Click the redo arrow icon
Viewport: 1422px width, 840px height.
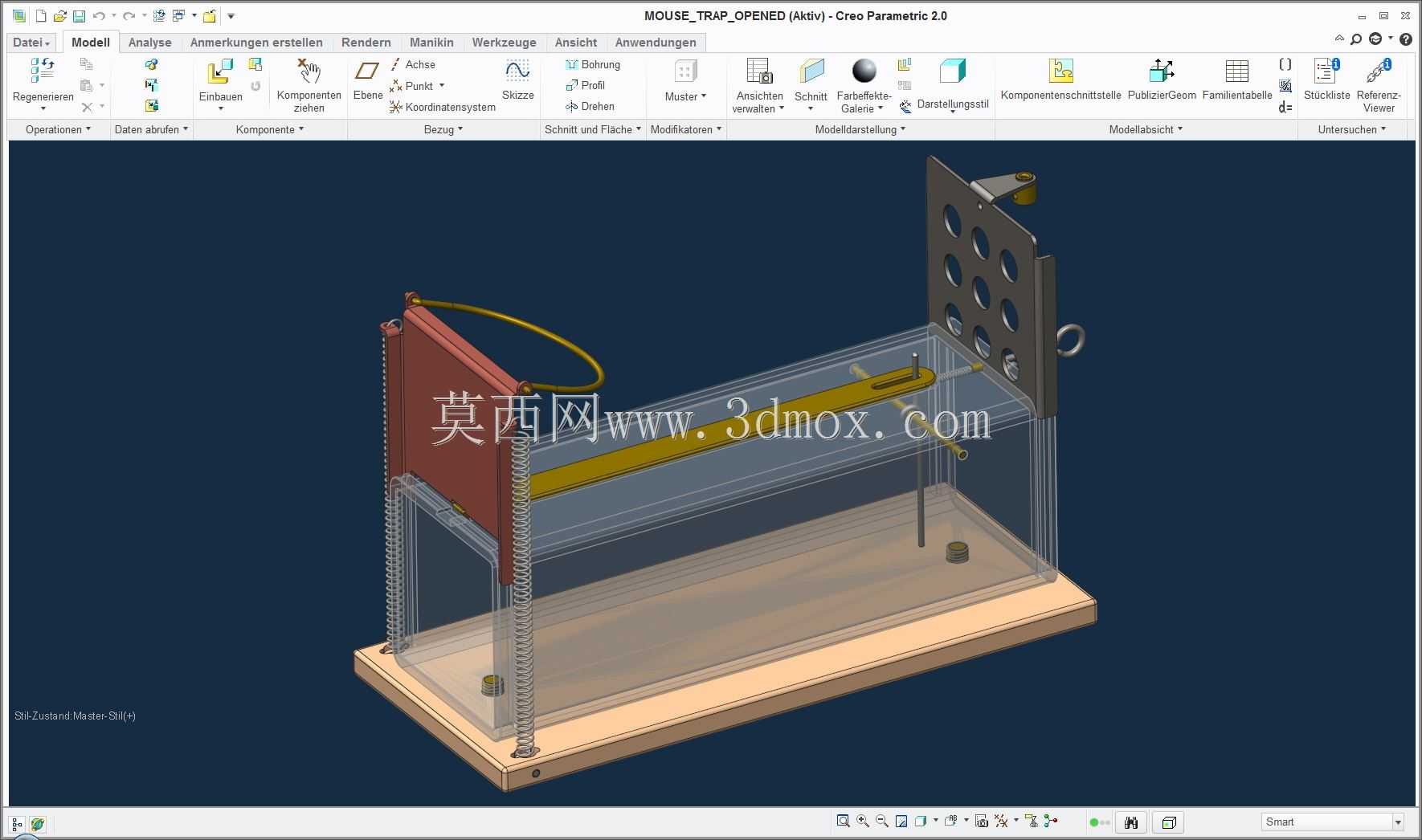[x=129, y=16]
